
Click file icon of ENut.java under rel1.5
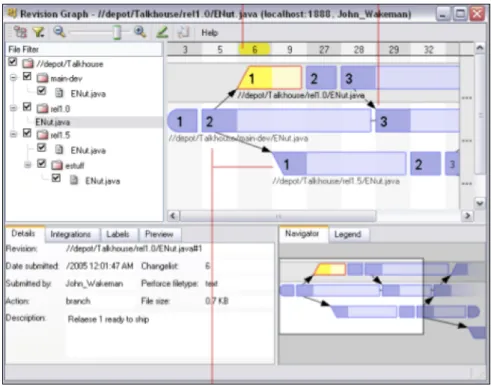[x=59, y=150]
